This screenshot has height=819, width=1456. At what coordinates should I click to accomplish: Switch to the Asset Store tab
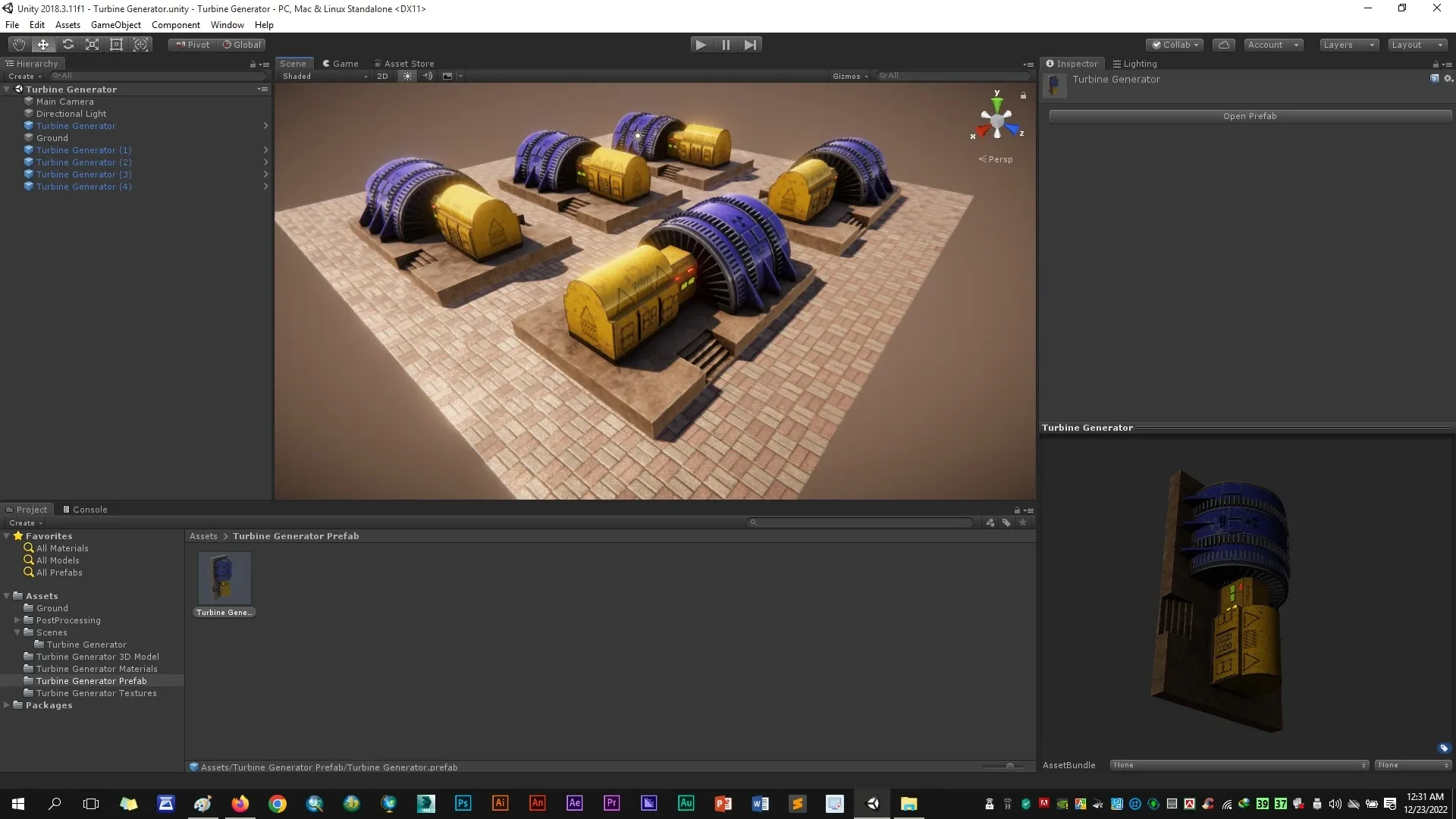[408, 63]
